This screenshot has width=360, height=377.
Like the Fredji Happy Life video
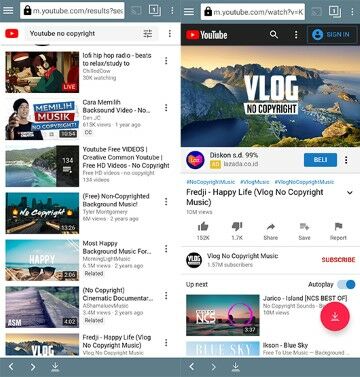coord(203,231)
